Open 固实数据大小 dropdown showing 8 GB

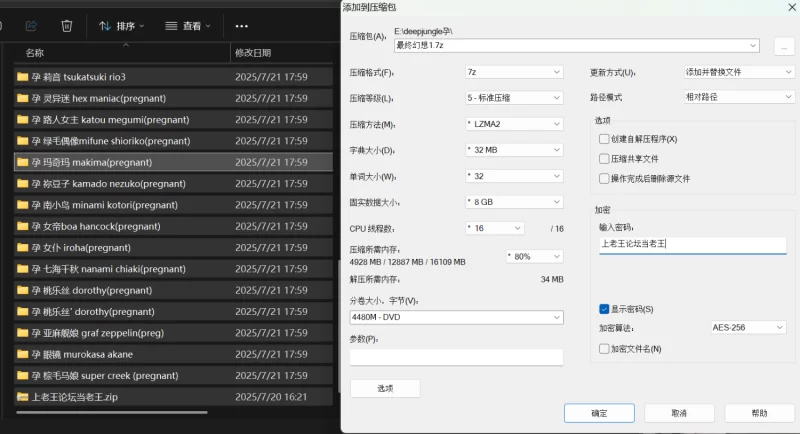[514, 202]
